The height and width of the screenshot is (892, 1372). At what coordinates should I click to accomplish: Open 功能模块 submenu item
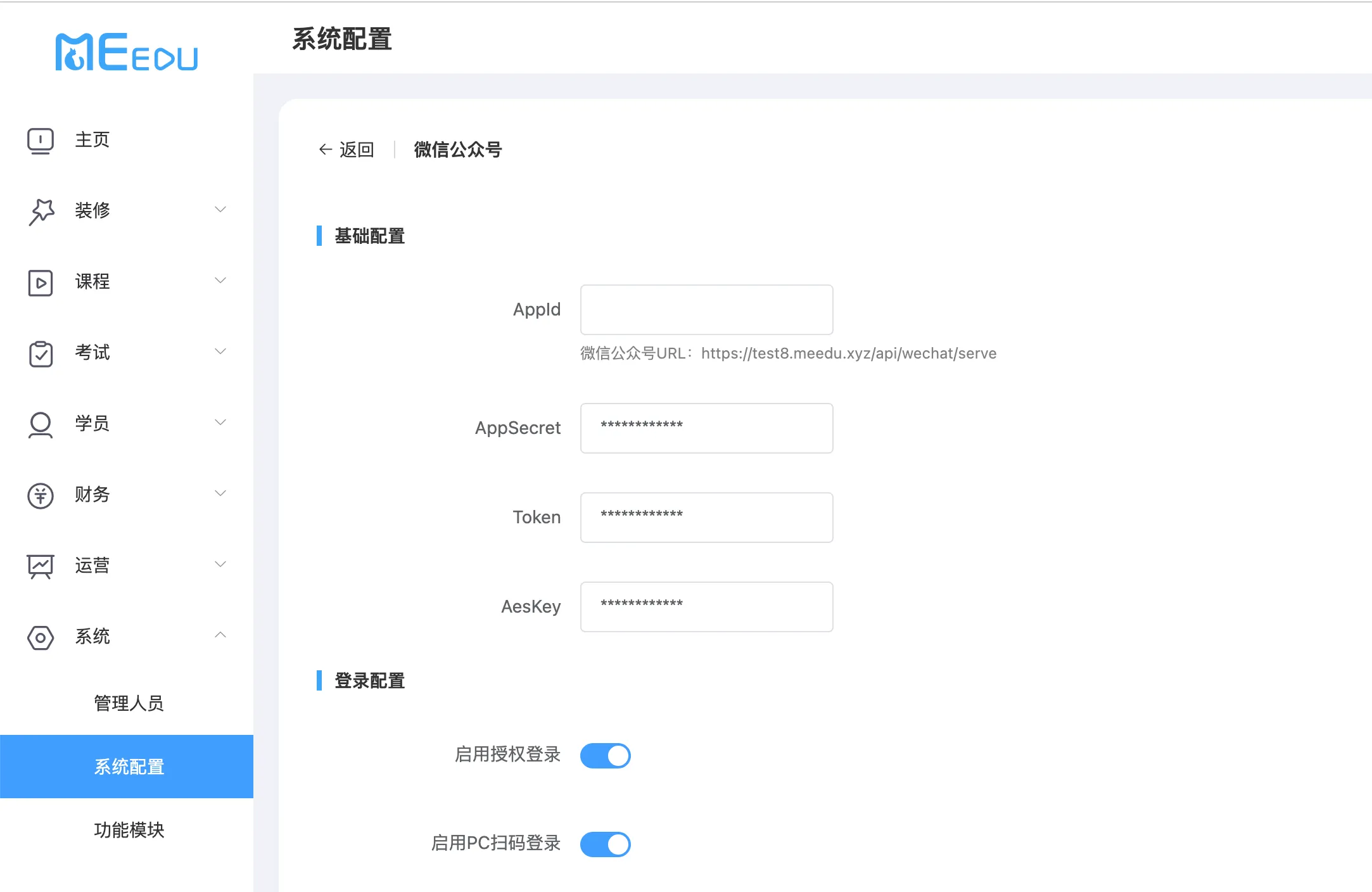point(129,830)
